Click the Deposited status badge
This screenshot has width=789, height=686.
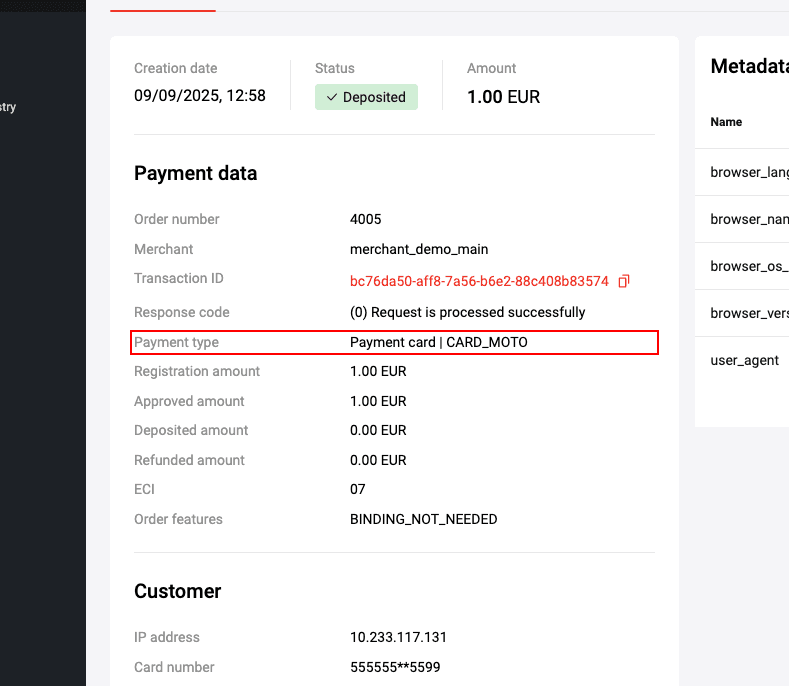[366, 97]
